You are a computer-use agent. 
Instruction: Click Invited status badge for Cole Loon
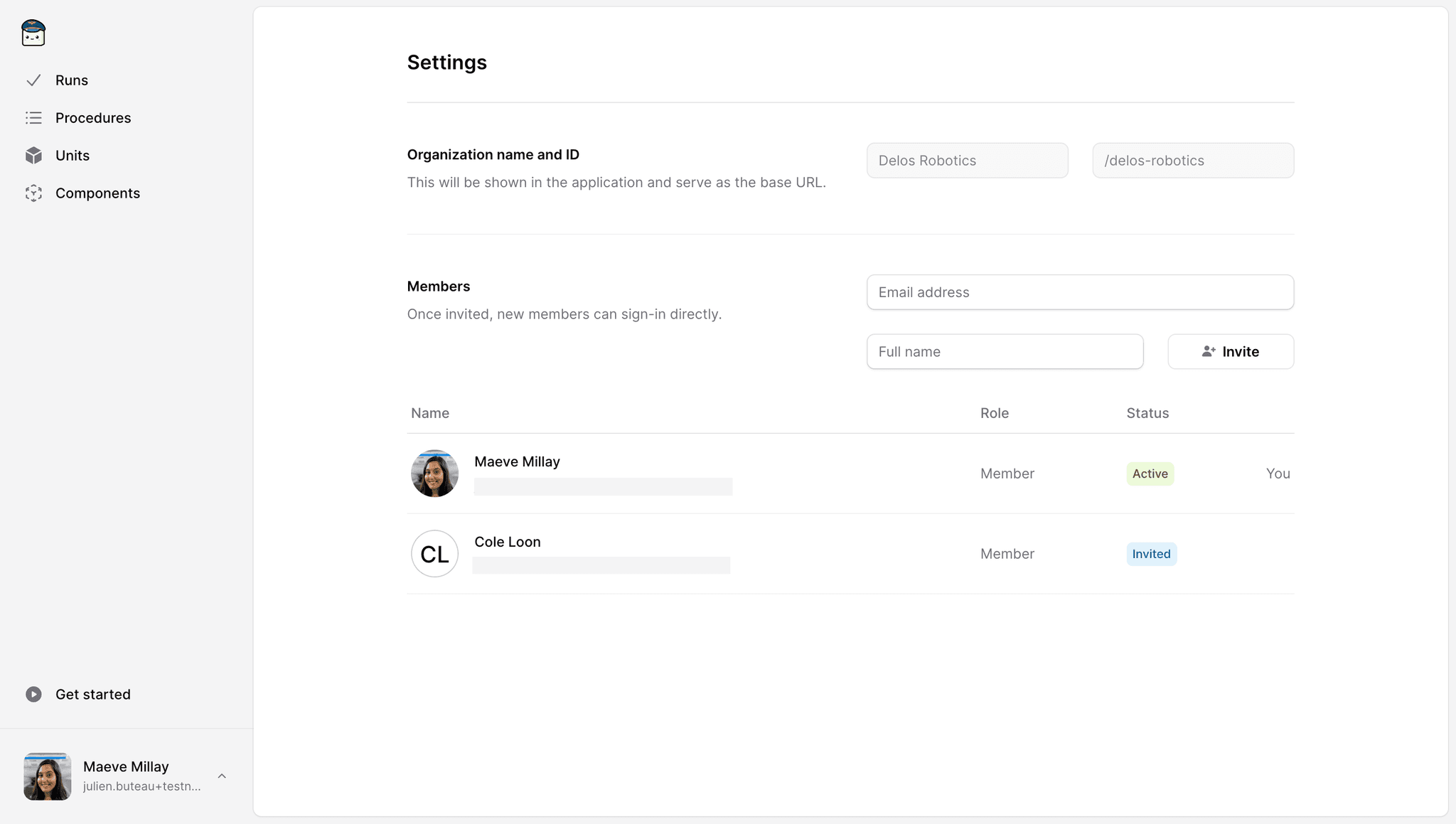[1151, 553]
